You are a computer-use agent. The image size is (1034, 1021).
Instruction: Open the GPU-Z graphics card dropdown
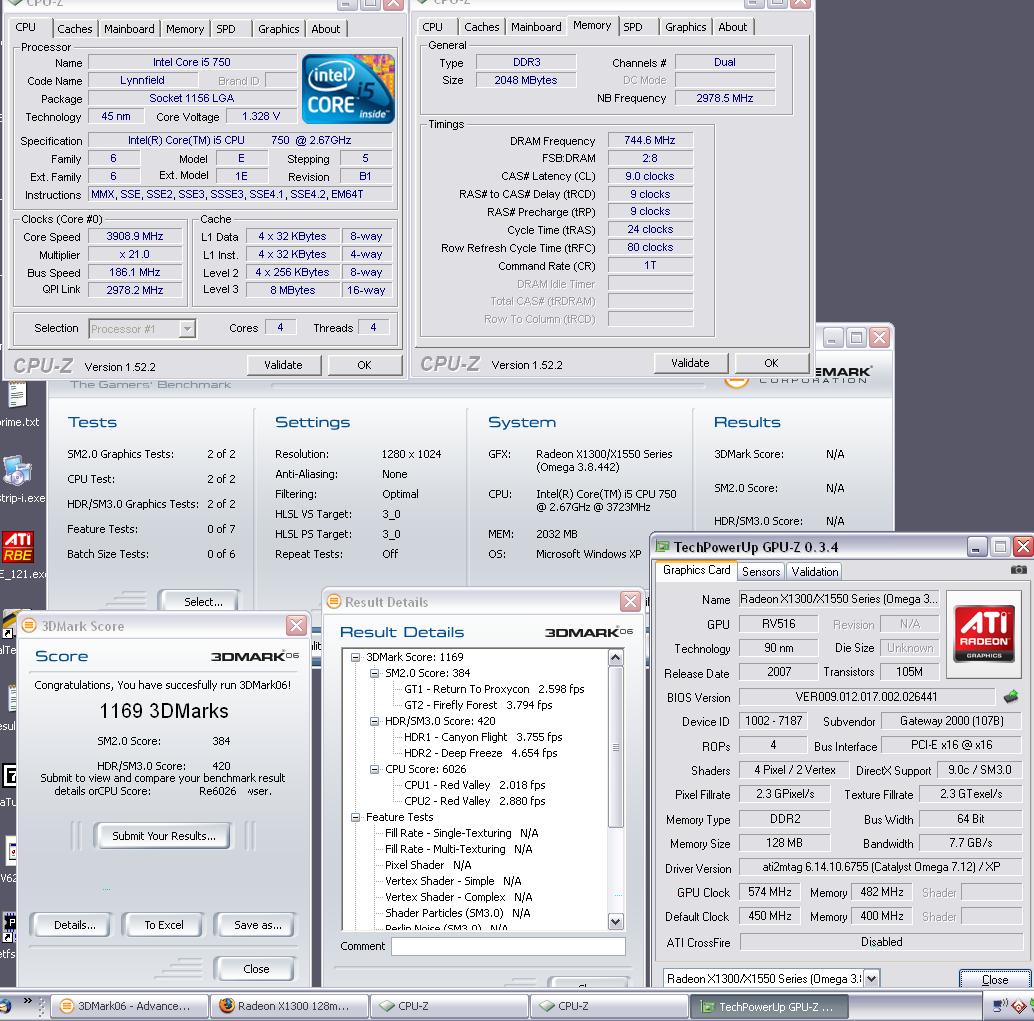tap(872, 978)
